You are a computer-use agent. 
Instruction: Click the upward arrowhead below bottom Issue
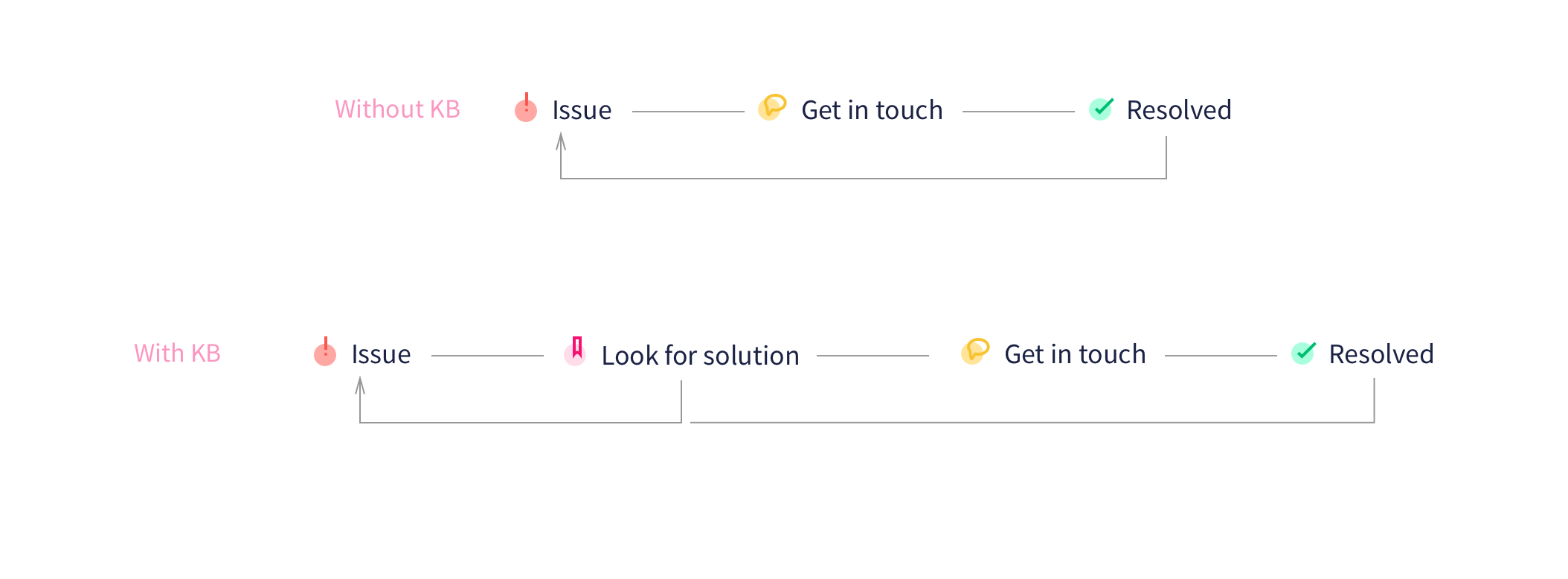360,386
